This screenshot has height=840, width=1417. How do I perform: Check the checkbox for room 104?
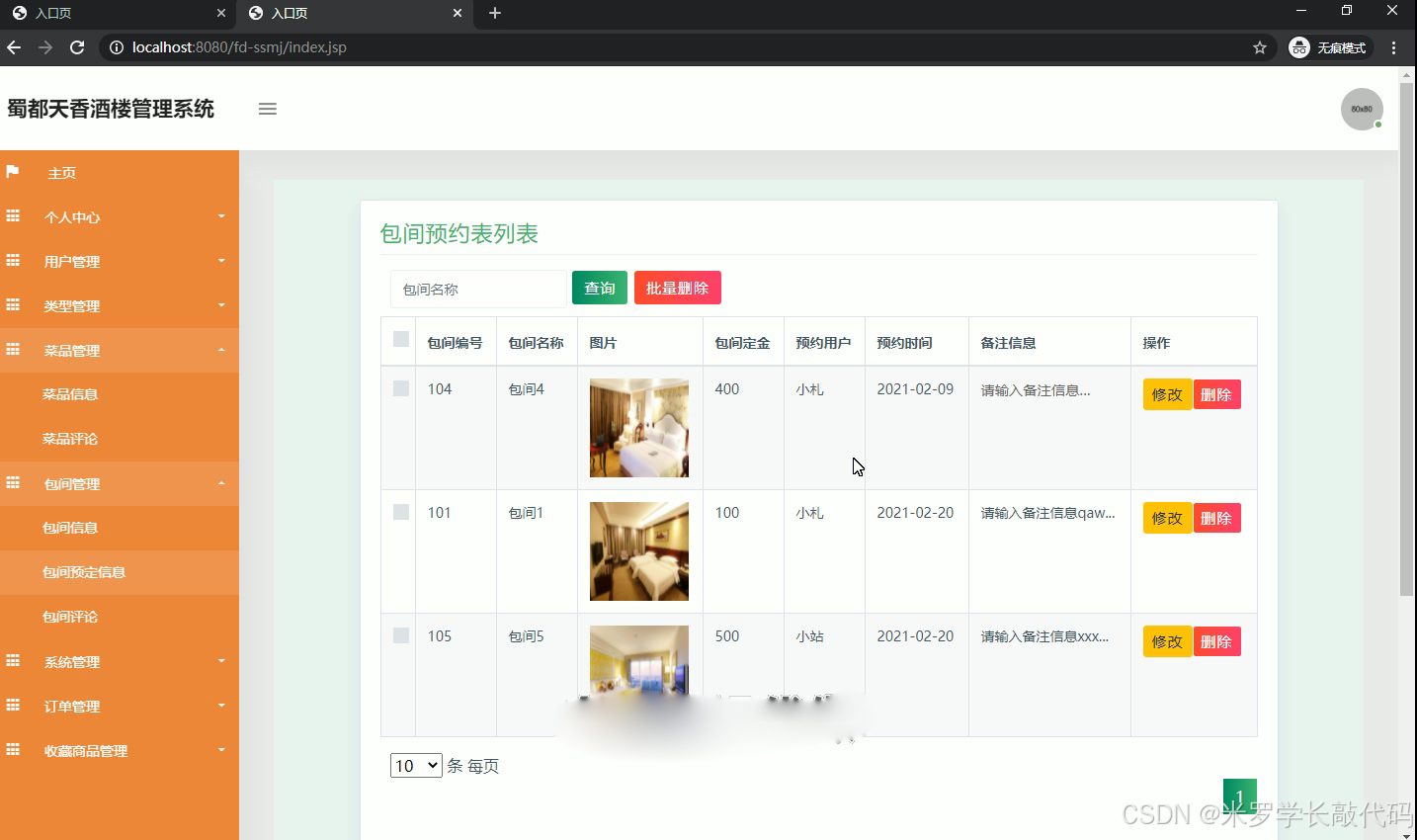click(x=399, y=388)
